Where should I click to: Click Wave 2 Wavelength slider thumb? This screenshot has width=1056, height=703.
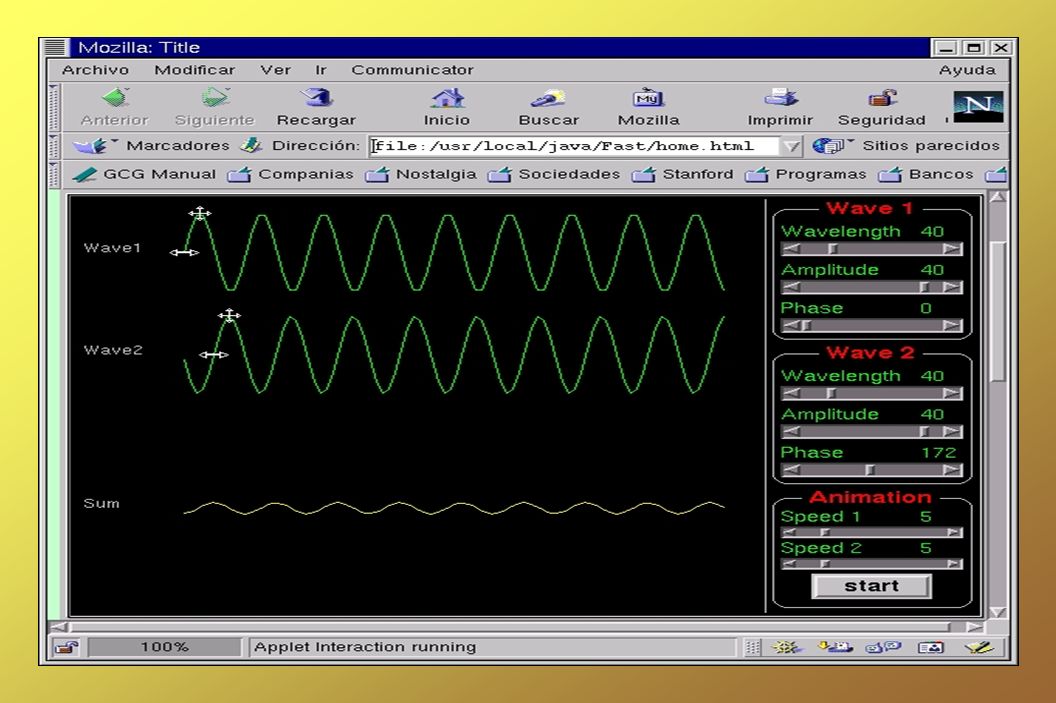(832, 393)
